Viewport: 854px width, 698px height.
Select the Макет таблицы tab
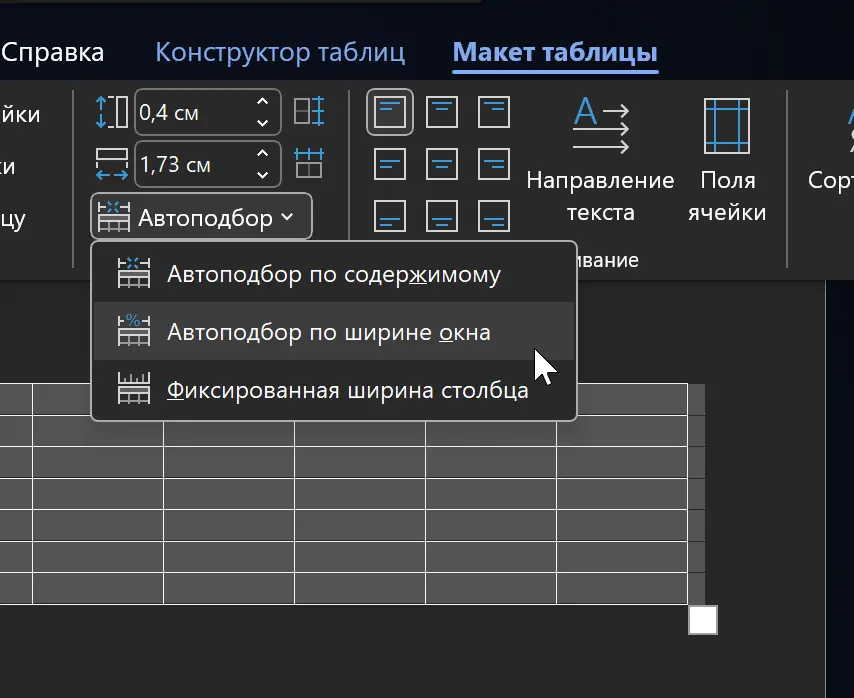555,53
